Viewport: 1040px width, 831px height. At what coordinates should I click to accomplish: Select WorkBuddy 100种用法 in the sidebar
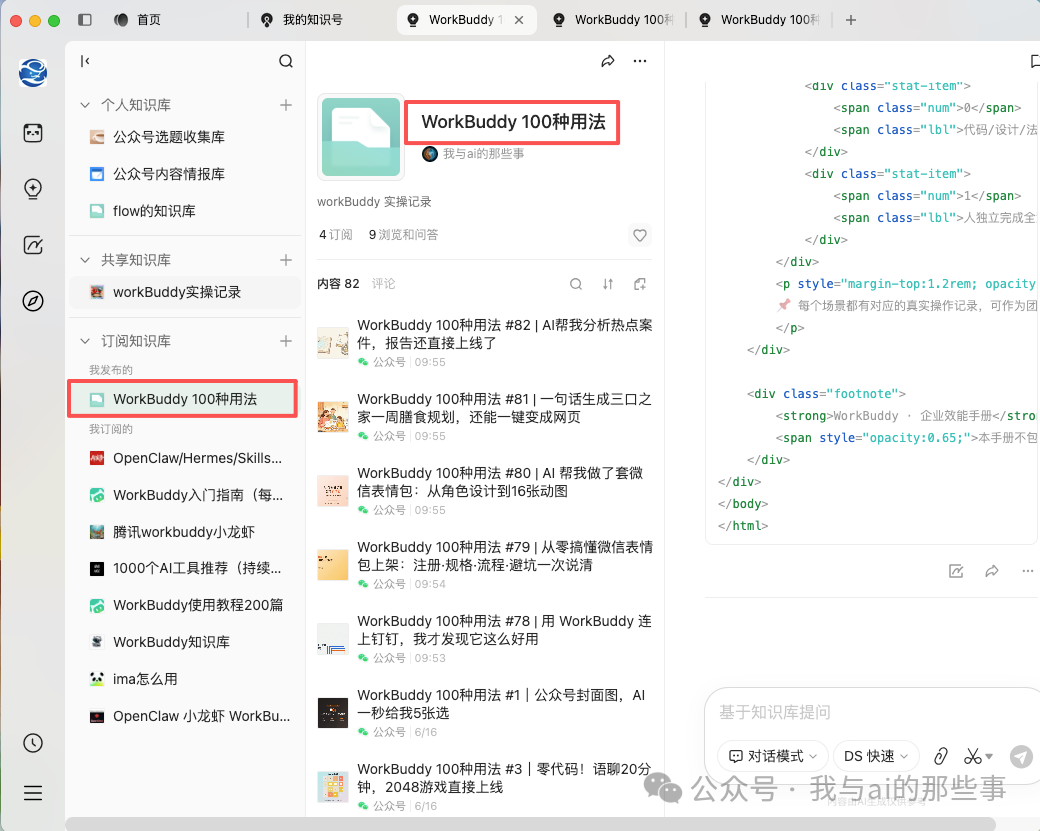click(x=184, y=399)
